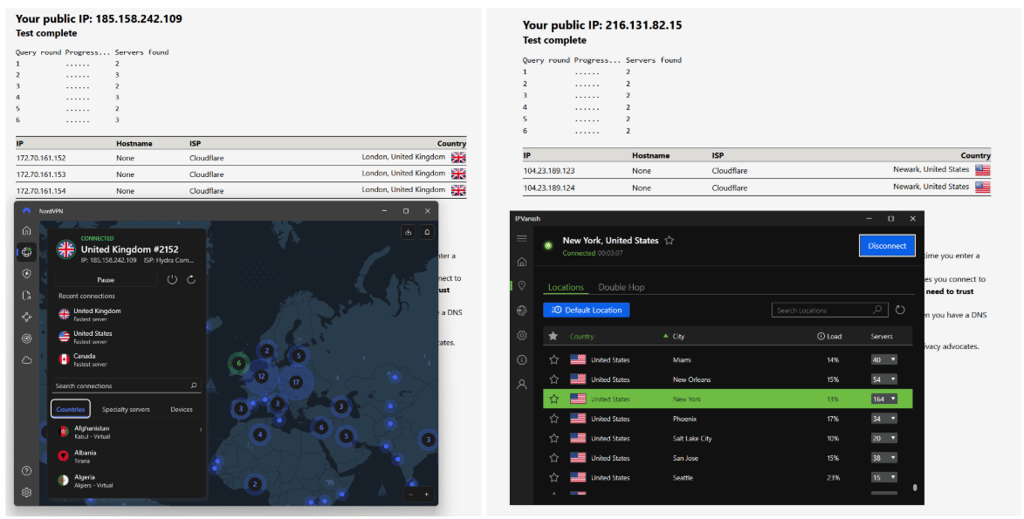Click NordVPN Pause button
The image size is (1024, 519).
pyautogui.click(x=106, y=279)
